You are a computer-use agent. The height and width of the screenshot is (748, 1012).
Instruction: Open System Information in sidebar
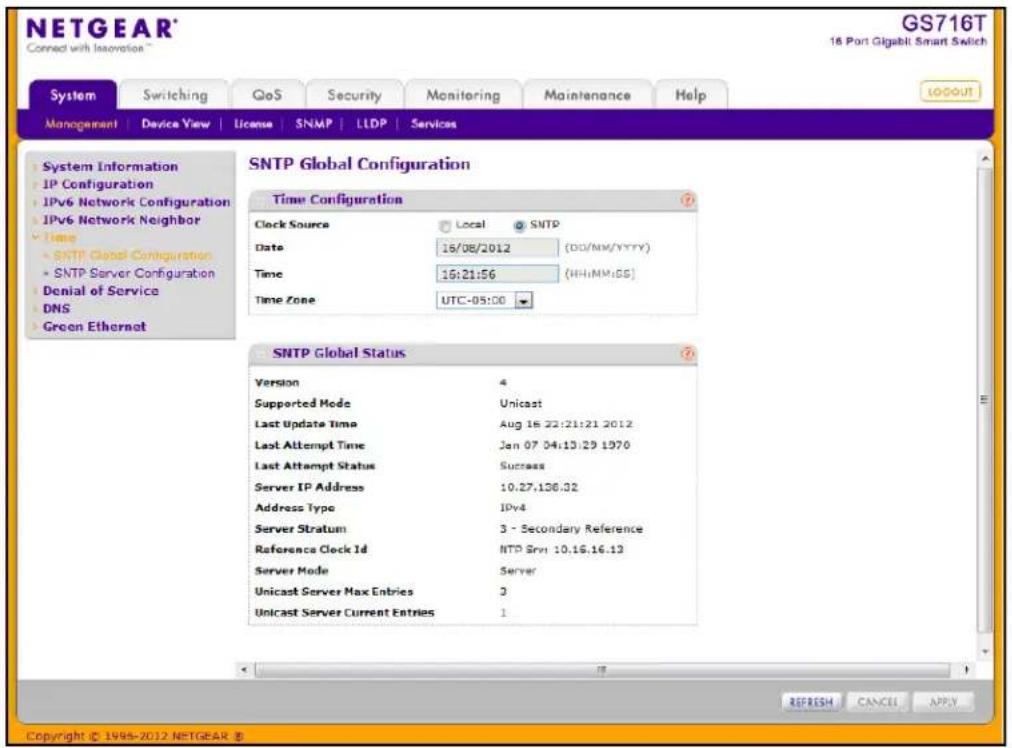pos(110,167)
